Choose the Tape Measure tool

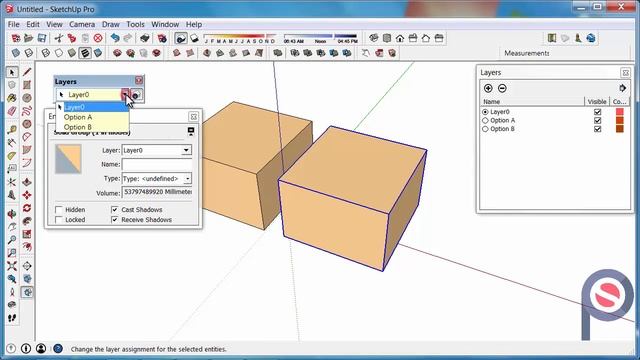(x=12, y=130)
